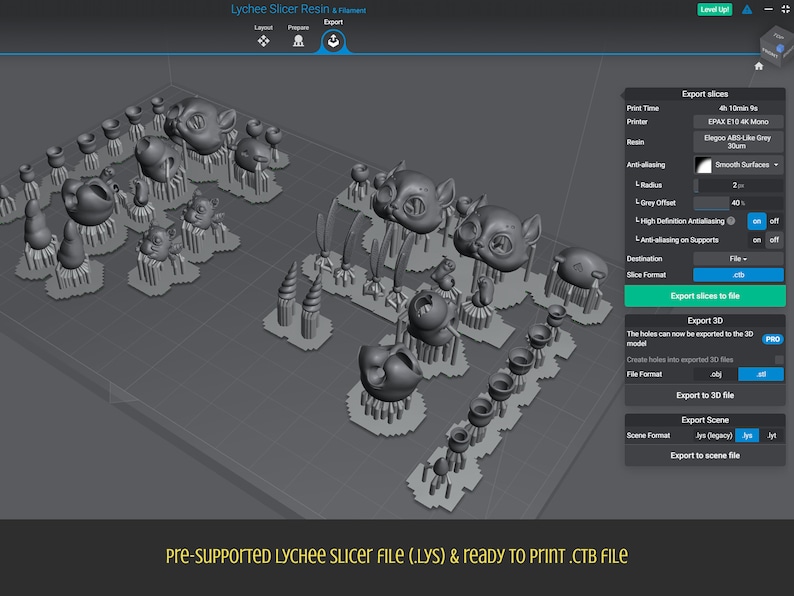794x596 pixels.
Task: Click the anti-aliasing preview swatch icon
Action: click(703, 165)
